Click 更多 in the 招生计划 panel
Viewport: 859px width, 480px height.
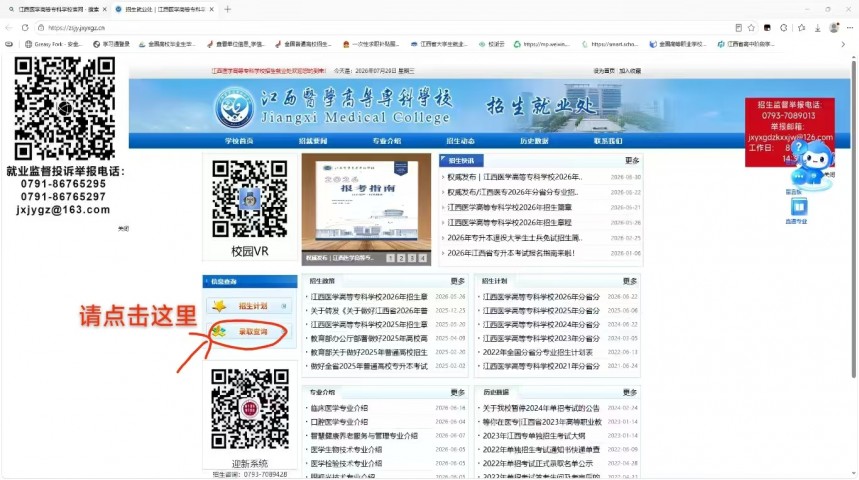[x=630, y=281]
